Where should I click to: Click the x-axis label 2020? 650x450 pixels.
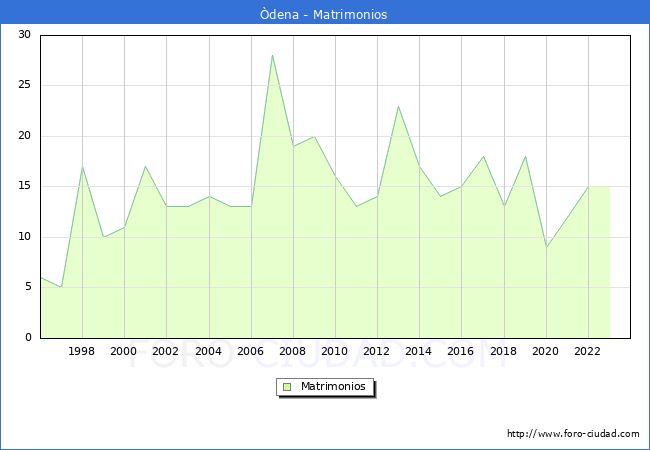point(546,351)
